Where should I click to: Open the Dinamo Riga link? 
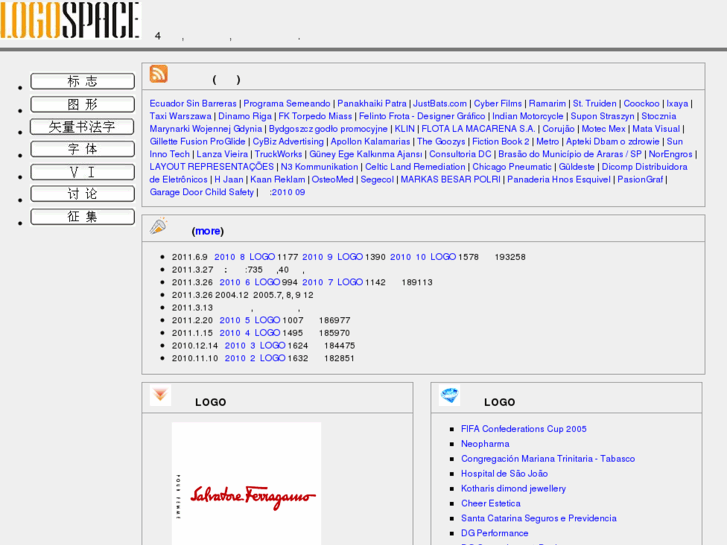pos(245,116)
